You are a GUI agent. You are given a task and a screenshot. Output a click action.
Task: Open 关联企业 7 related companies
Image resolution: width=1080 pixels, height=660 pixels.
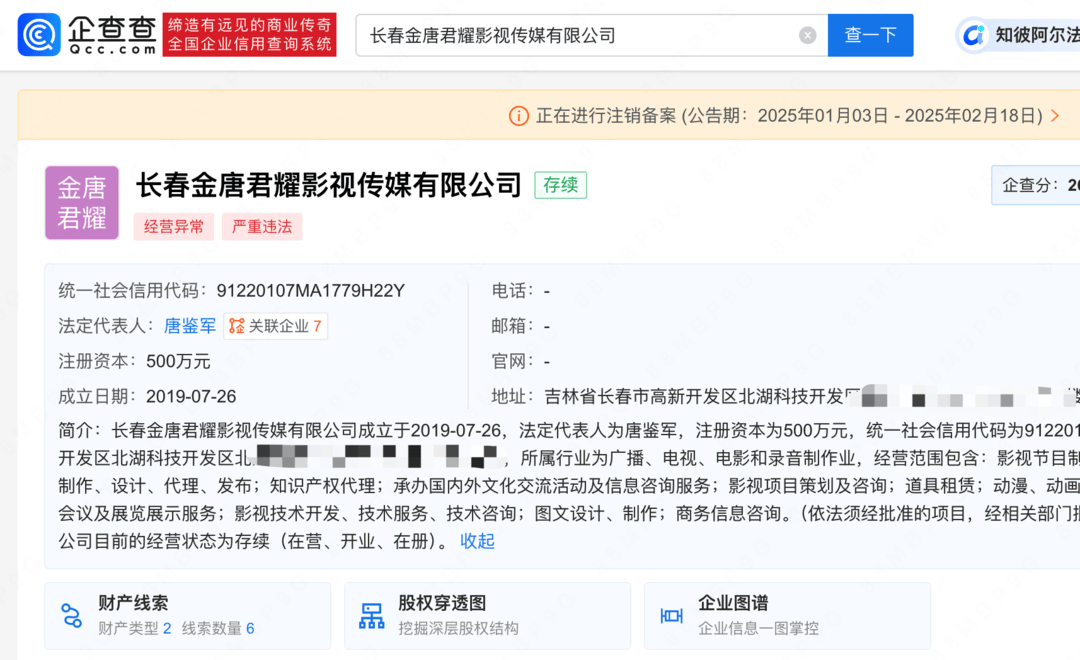pyautogui.click(x=276, y=326)
